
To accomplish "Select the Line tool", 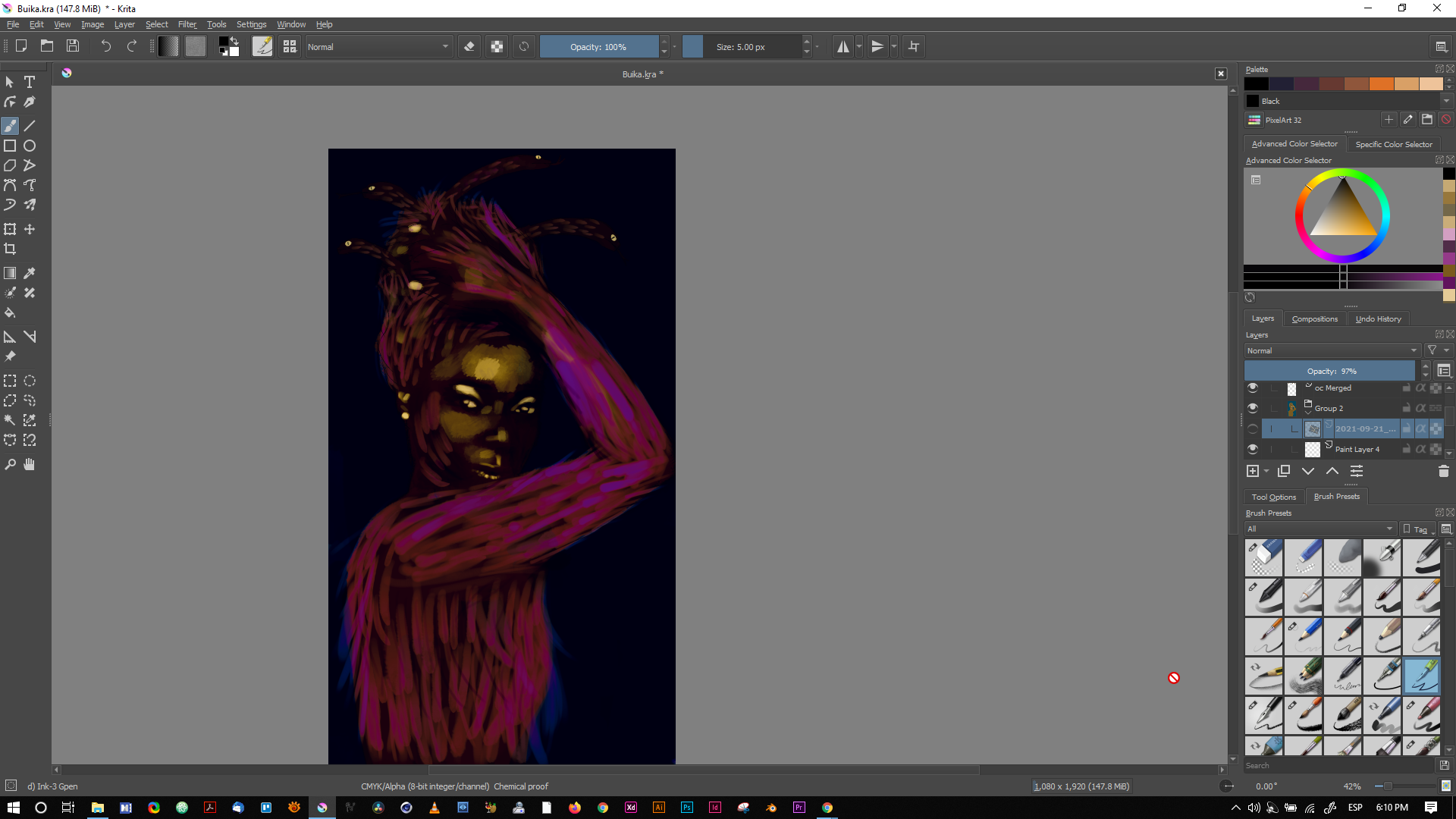I will tap(30, 126).
